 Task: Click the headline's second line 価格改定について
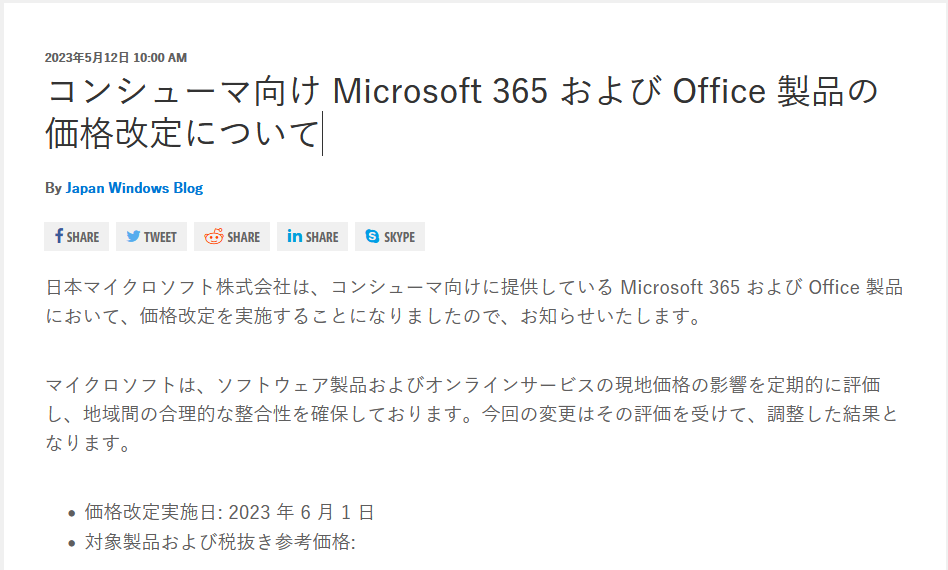pyautogui.click(x=182, y=133)
